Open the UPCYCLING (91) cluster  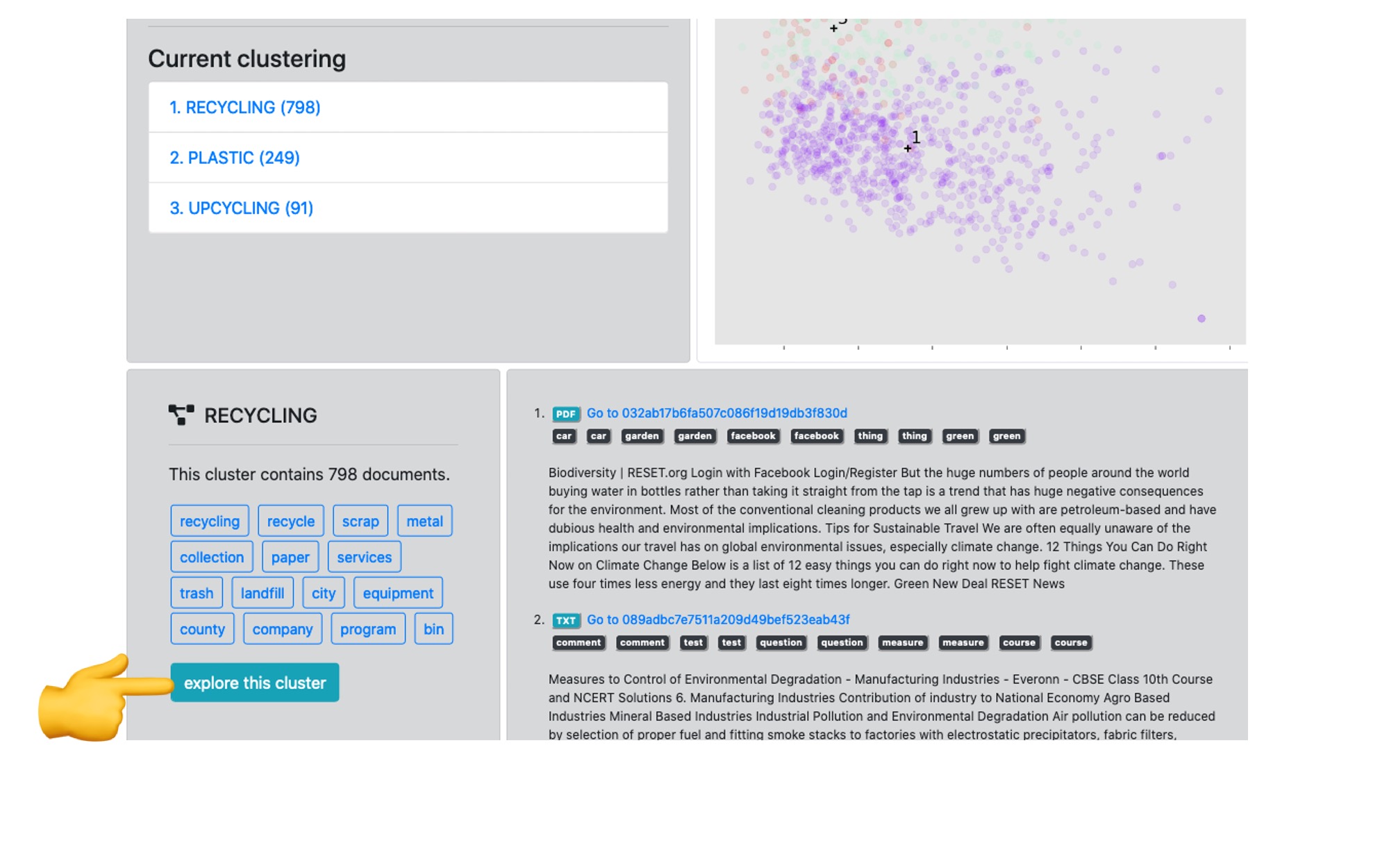[x=408, y=208]
